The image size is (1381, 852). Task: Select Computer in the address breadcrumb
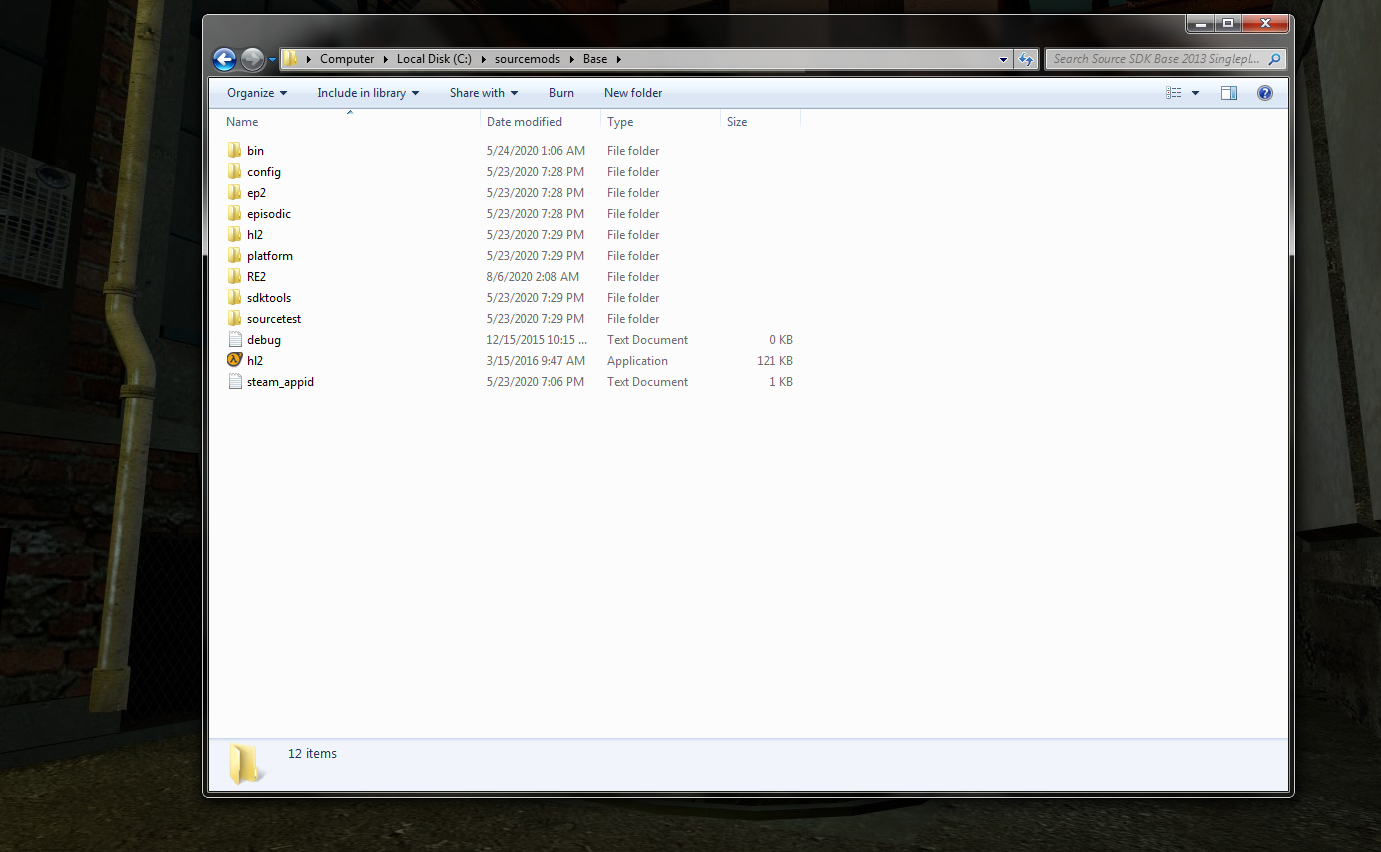click(347, 59)
